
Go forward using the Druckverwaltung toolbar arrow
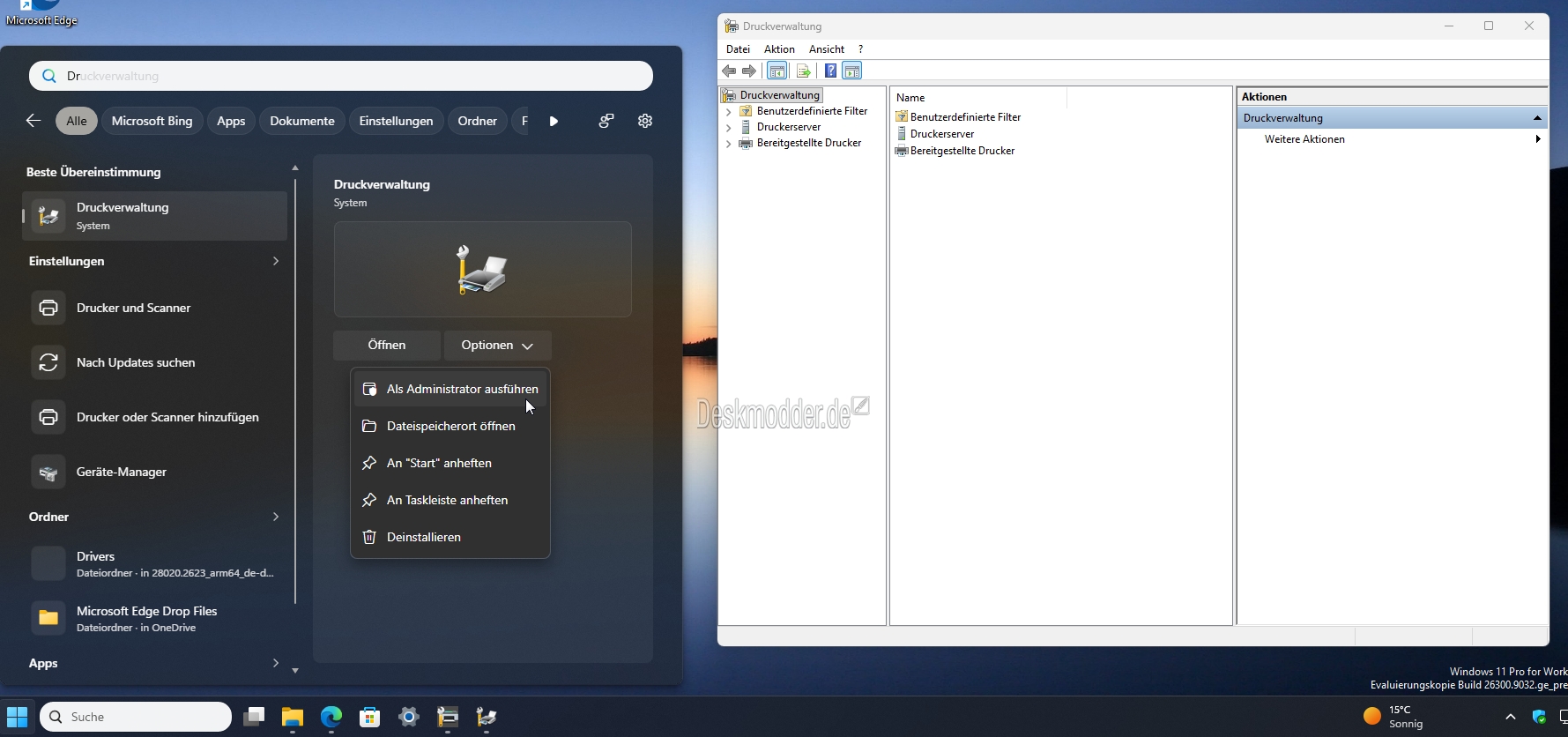point(749,71)
